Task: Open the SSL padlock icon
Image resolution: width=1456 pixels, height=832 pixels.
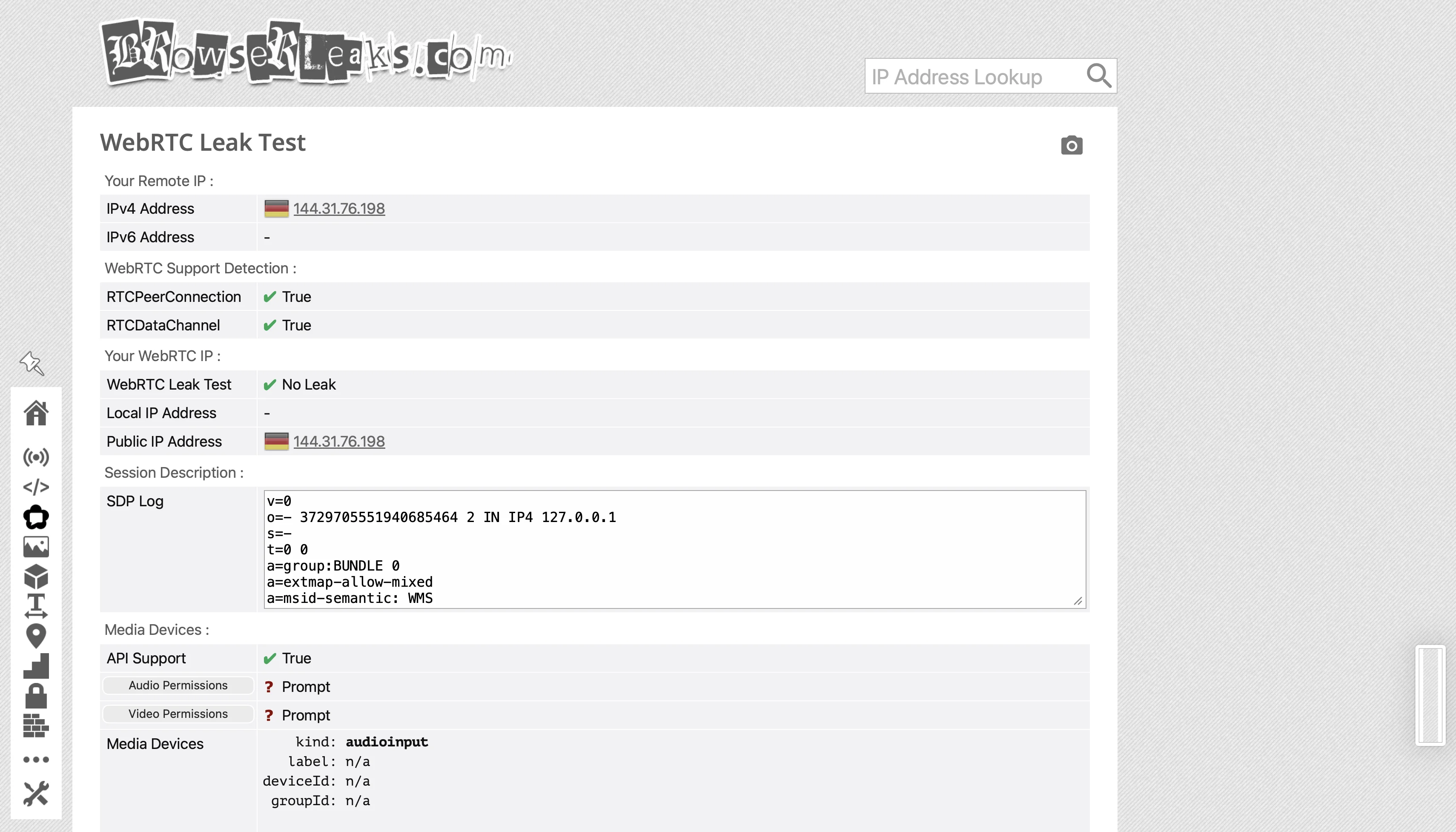Action: coord(36,695)
